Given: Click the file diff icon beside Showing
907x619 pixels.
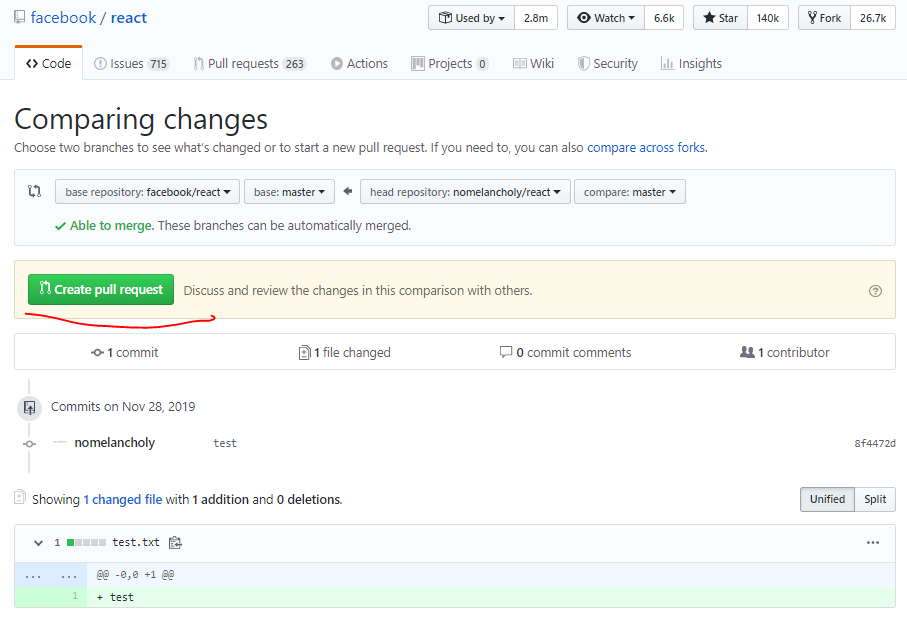Looking at the screenshot, I should pyautogui.click(x=20, y=497).
